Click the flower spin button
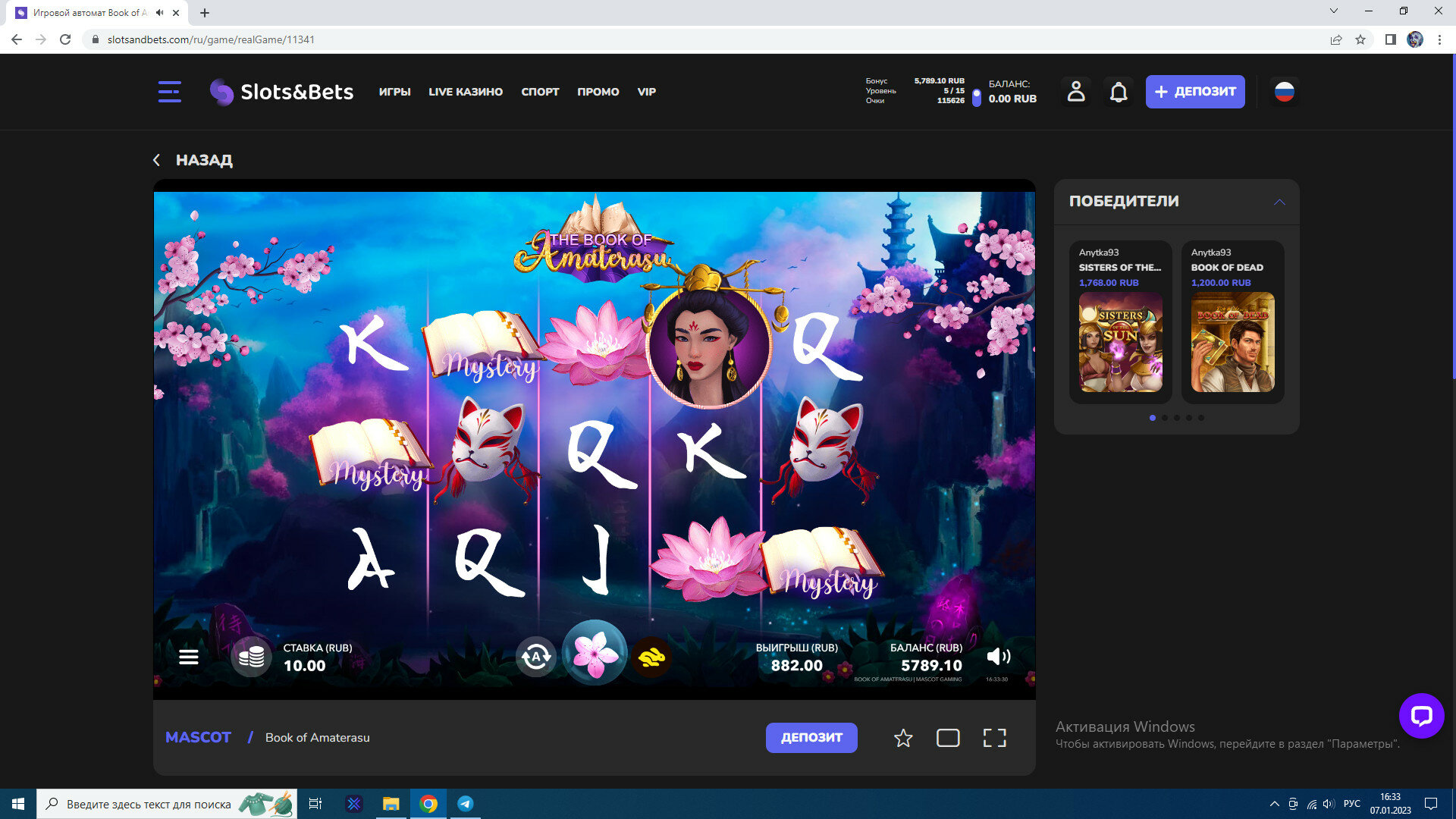 595,654
